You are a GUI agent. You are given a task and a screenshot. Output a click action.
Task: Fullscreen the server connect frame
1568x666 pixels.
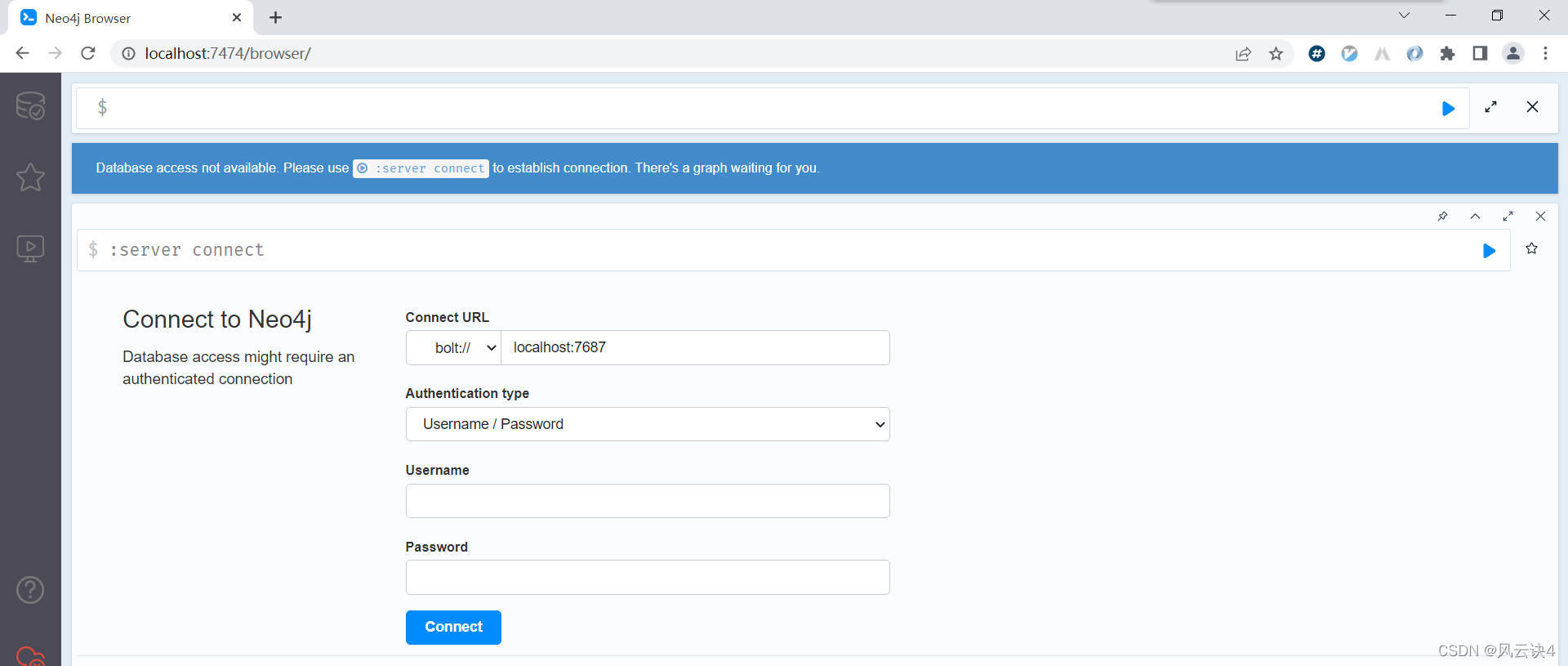[1508, 217]
